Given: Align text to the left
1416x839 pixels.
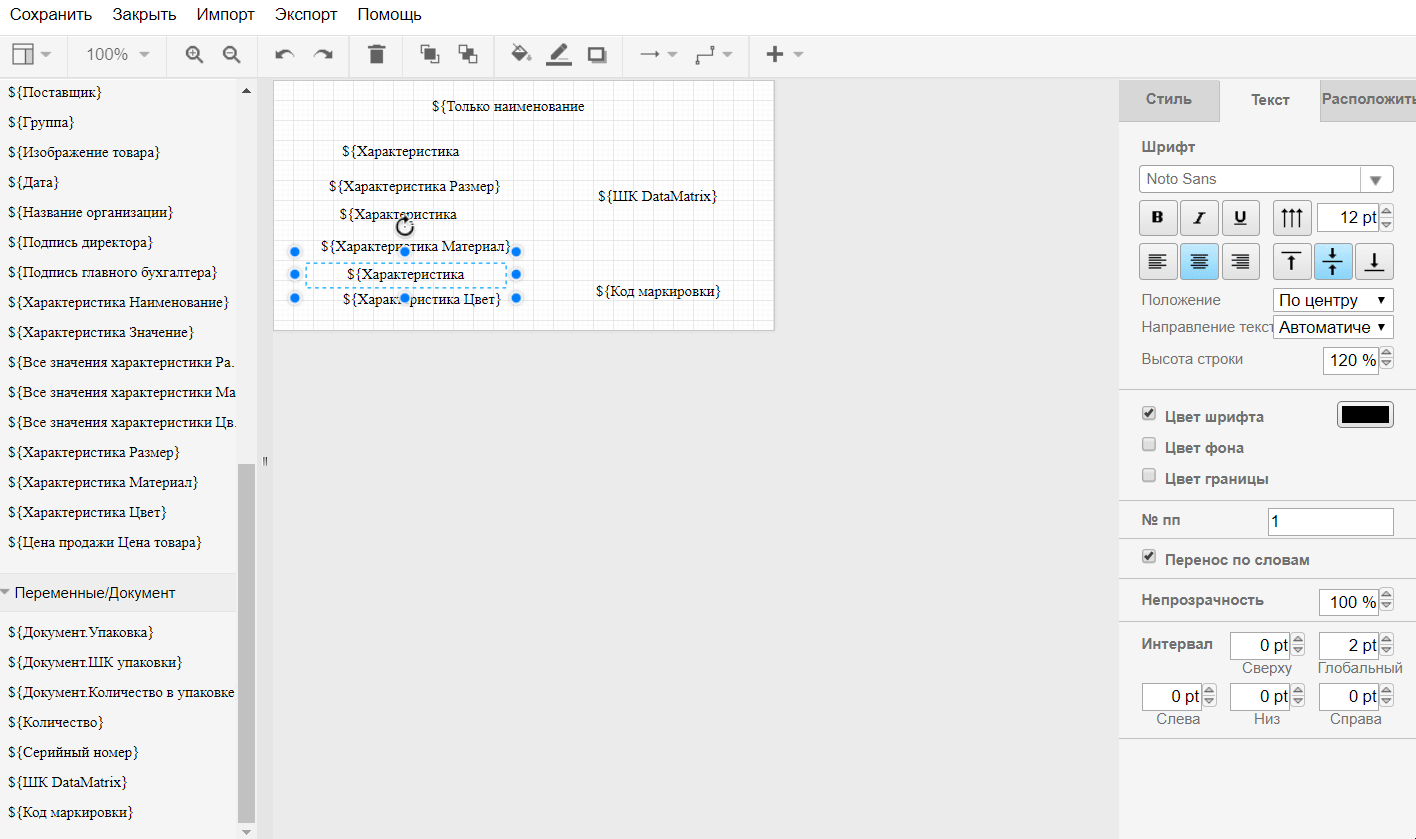Looking at the screenshot, I should tap(1158, 262).
